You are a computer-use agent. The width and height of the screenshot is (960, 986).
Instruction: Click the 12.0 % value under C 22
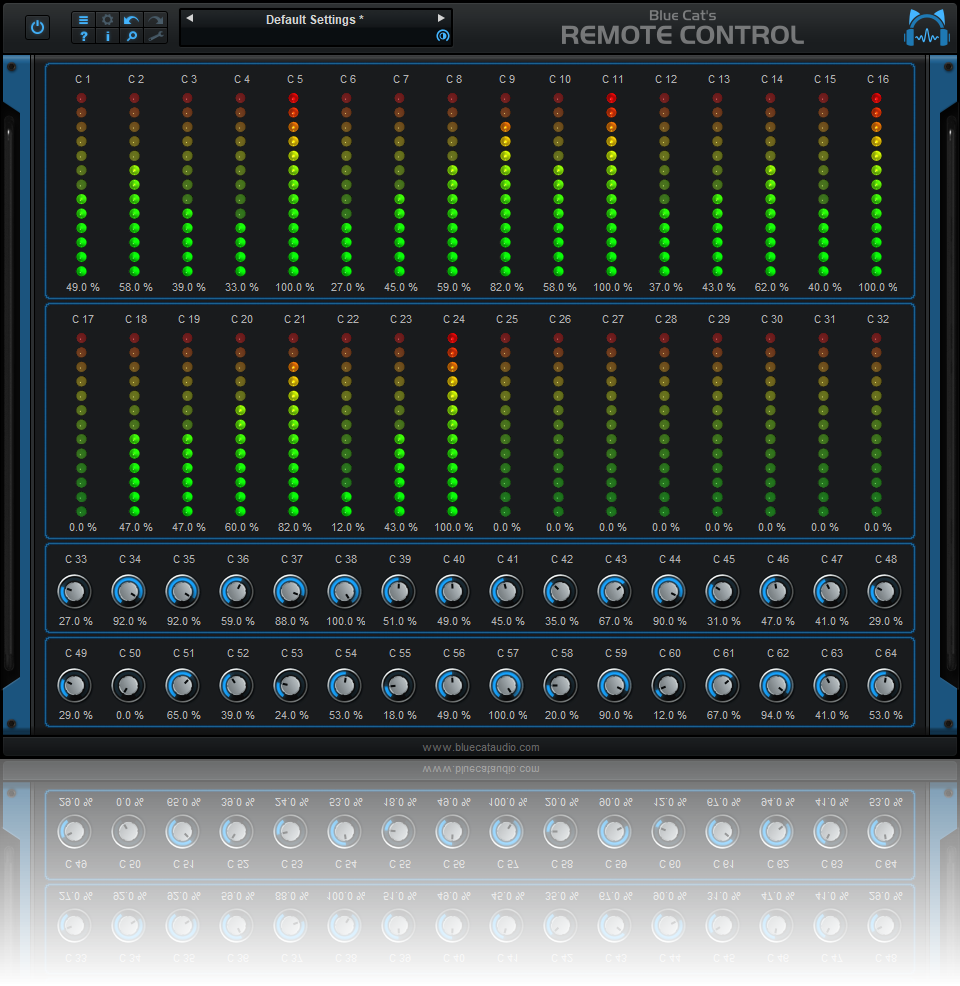point(348,528)
